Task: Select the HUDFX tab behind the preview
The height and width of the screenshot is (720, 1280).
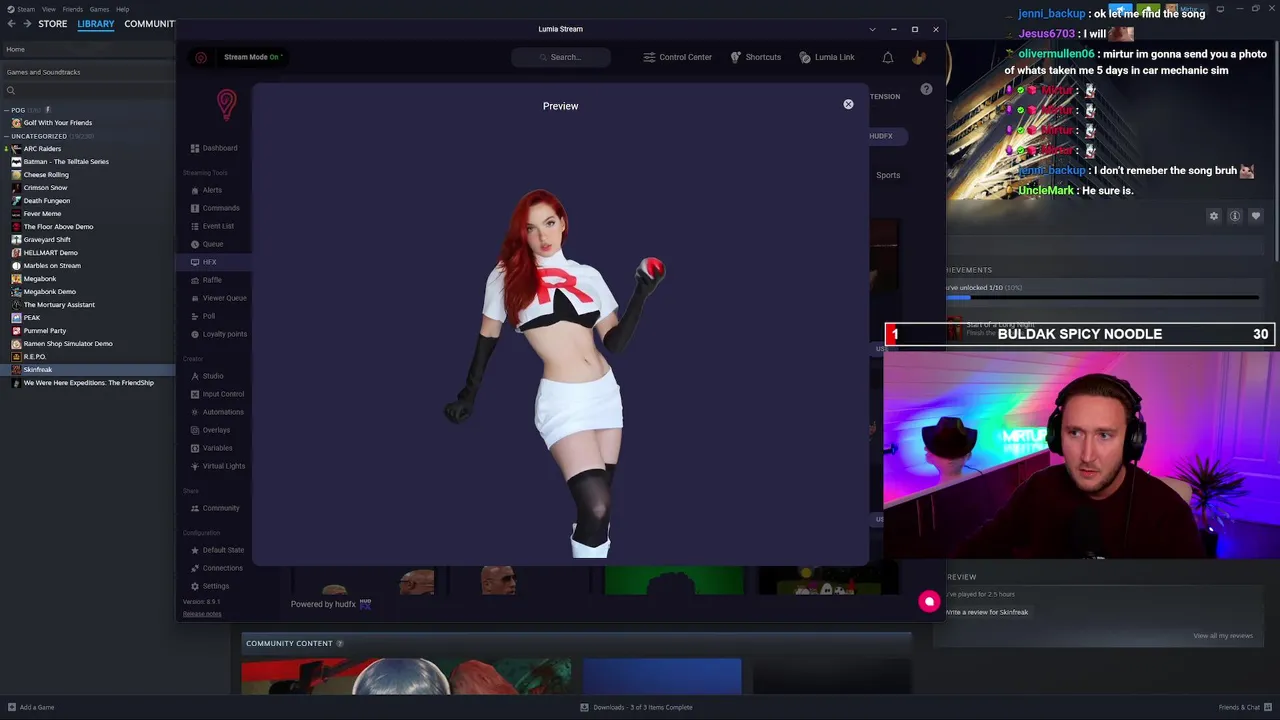Action: [x=880, y=136]
